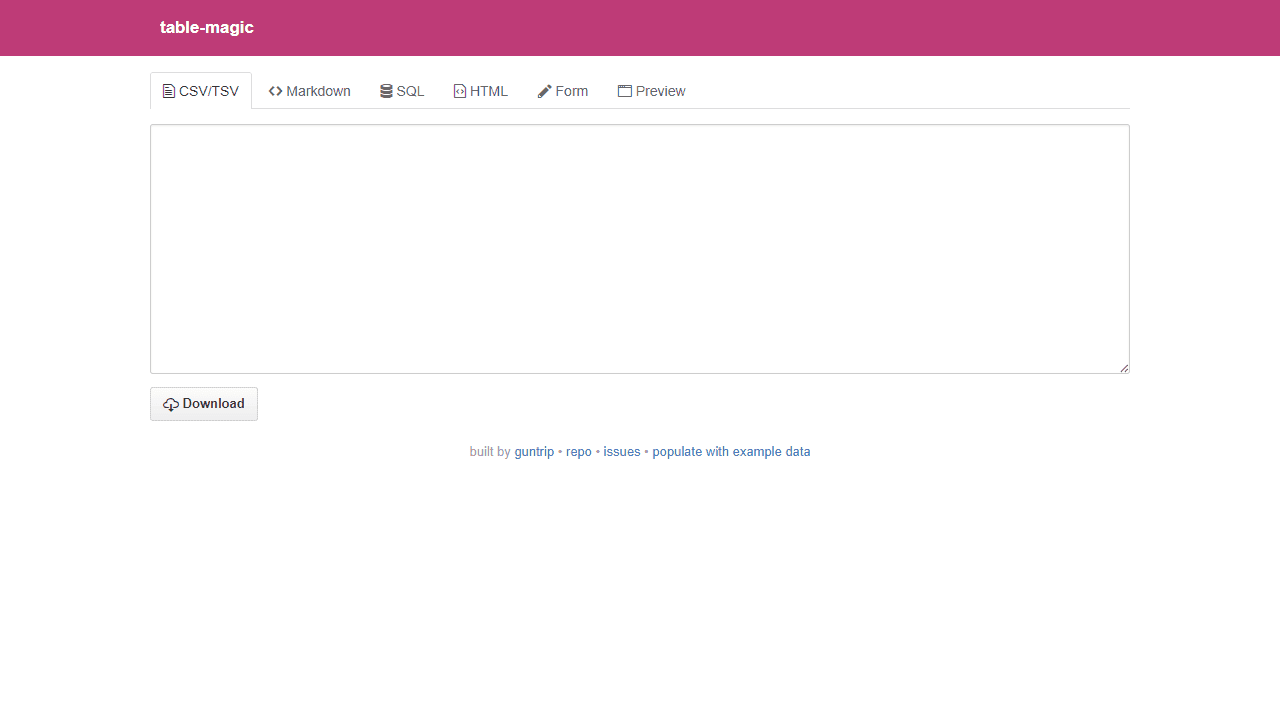Screen dimensions: 1280x720
Task: Open the guntrip author link
Action: 534,452
